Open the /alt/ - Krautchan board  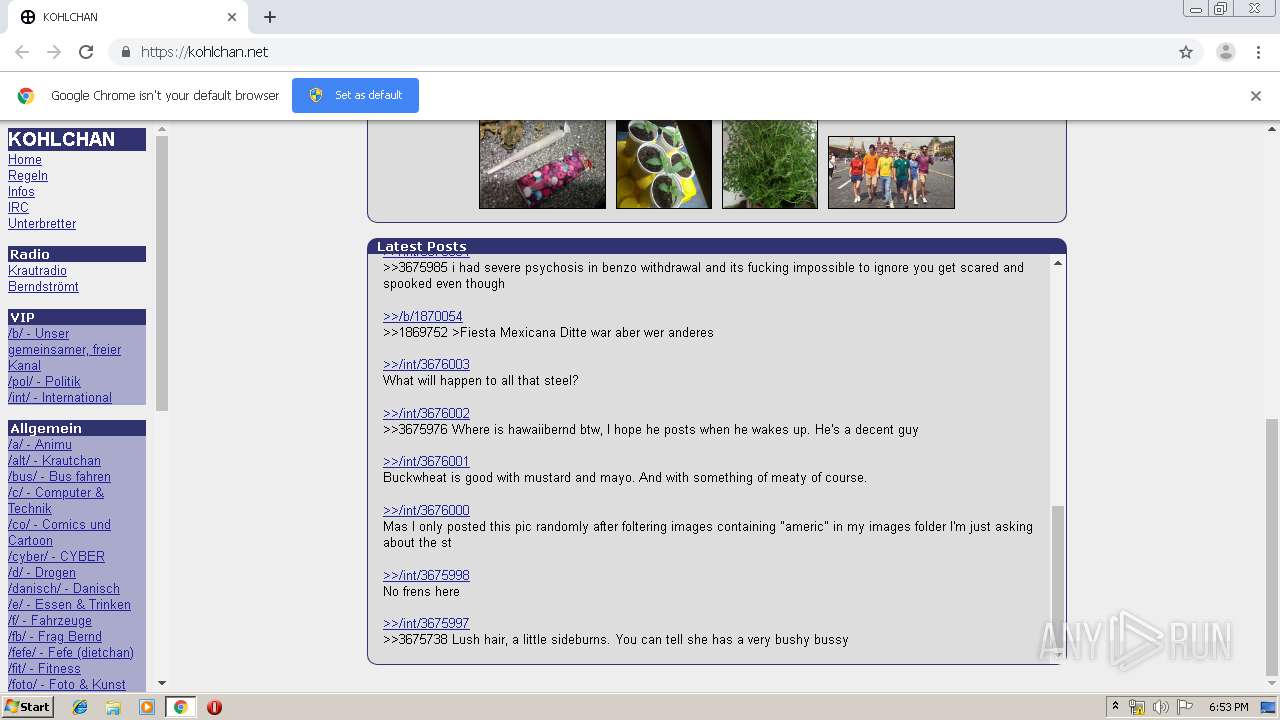(x=54, y=461)
